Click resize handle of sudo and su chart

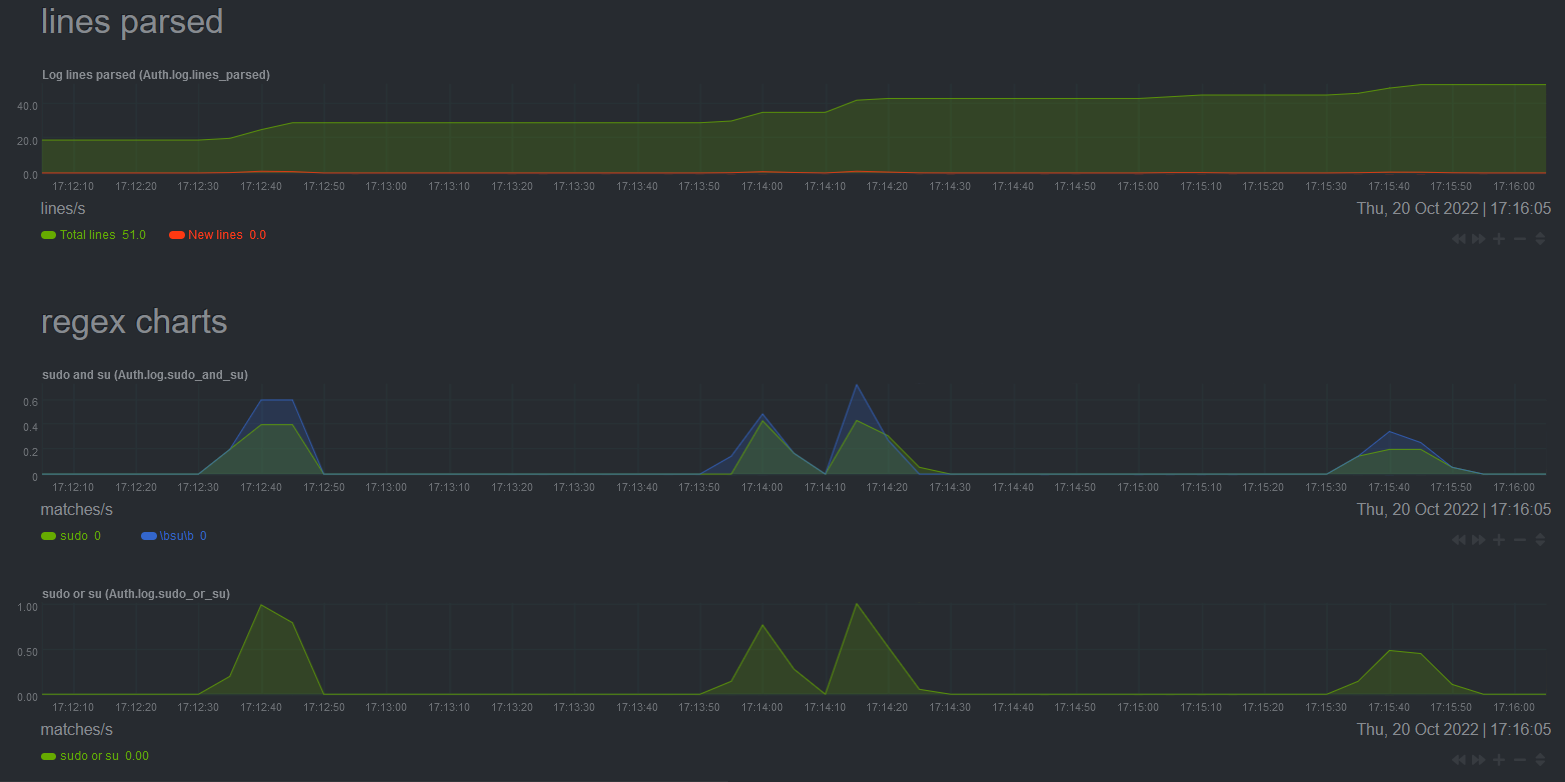point(1540,540)
